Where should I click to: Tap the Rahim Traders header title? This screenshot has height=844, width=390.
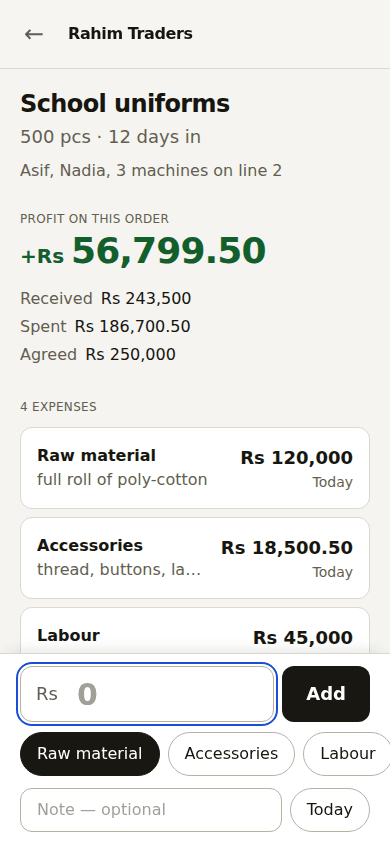click(x=130, y=34)
